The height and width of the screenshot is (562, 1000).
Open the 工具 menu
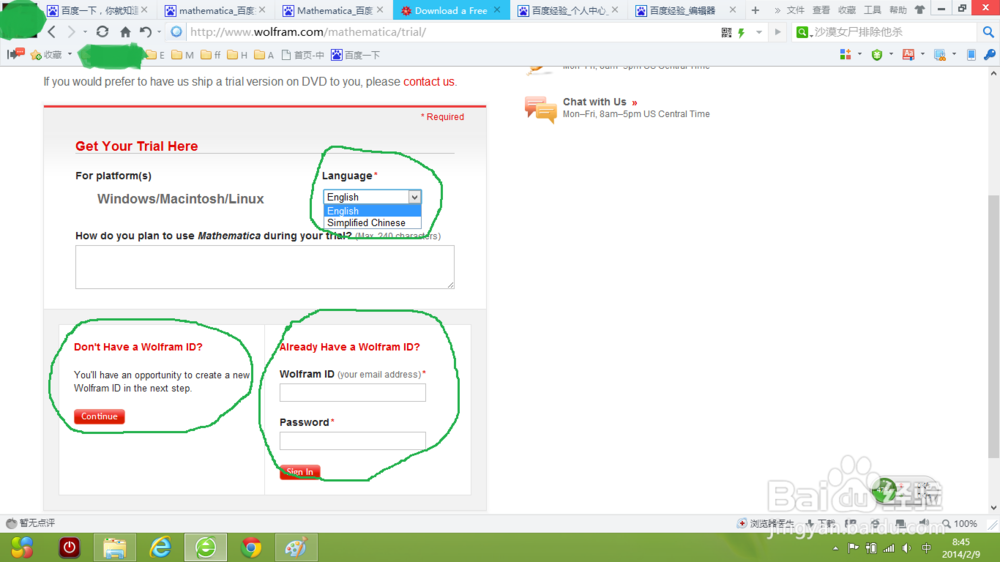tap(872, 10)
